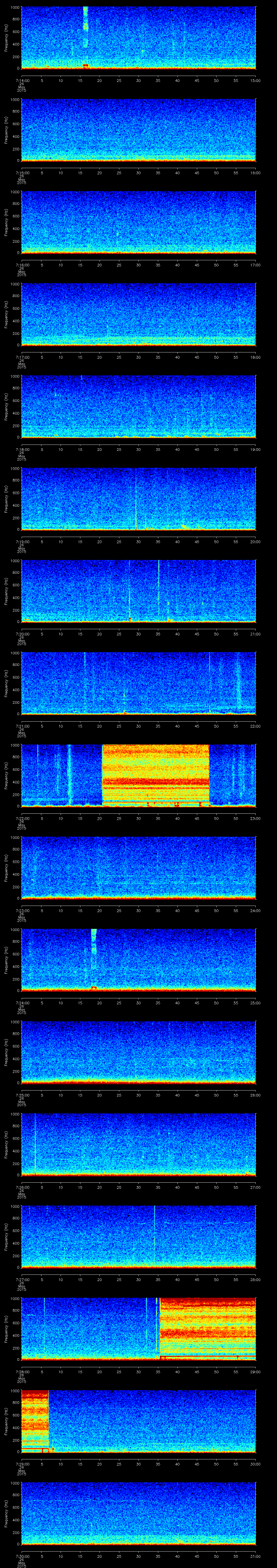
Task: Select the vertical line at 4s in 7:26 spectrogram
Action: point(35,1144)
